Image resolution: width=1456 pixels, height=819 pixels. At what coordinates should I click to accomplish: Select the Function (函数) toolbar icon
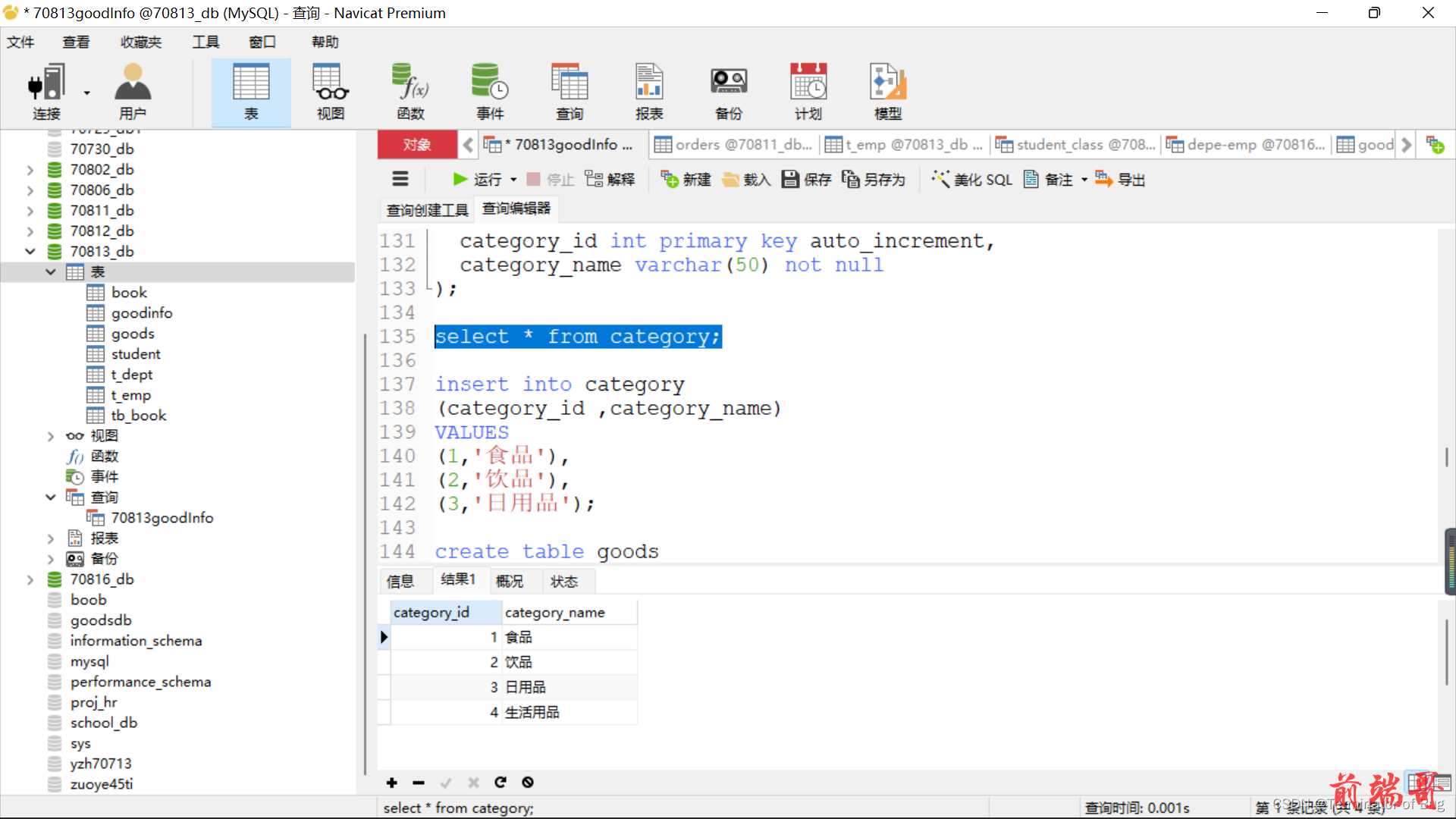tap(410, 92)
